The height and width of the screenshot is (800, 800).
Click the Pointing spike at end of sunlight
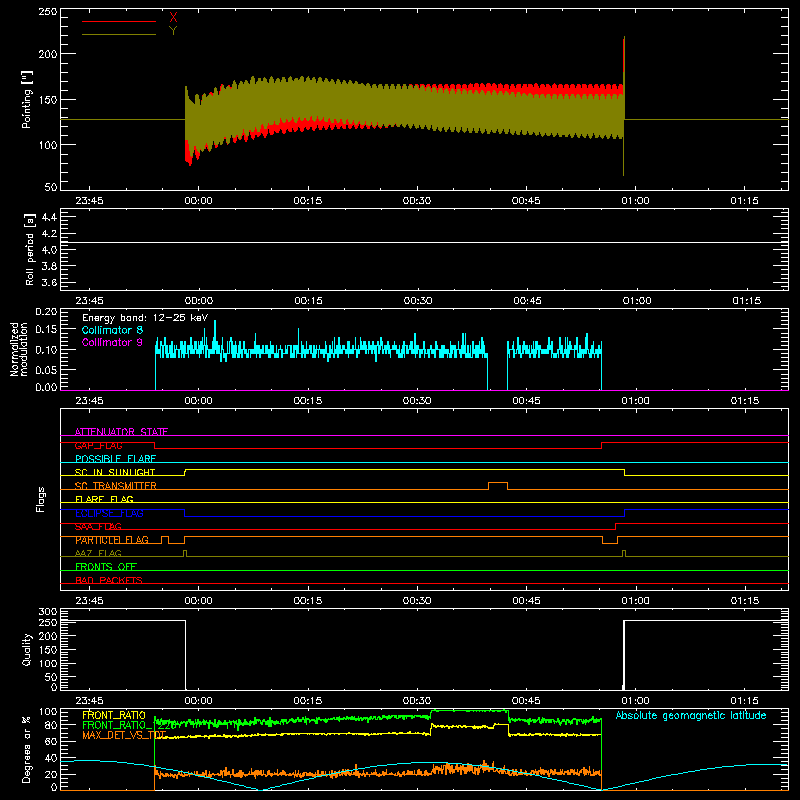624,106
